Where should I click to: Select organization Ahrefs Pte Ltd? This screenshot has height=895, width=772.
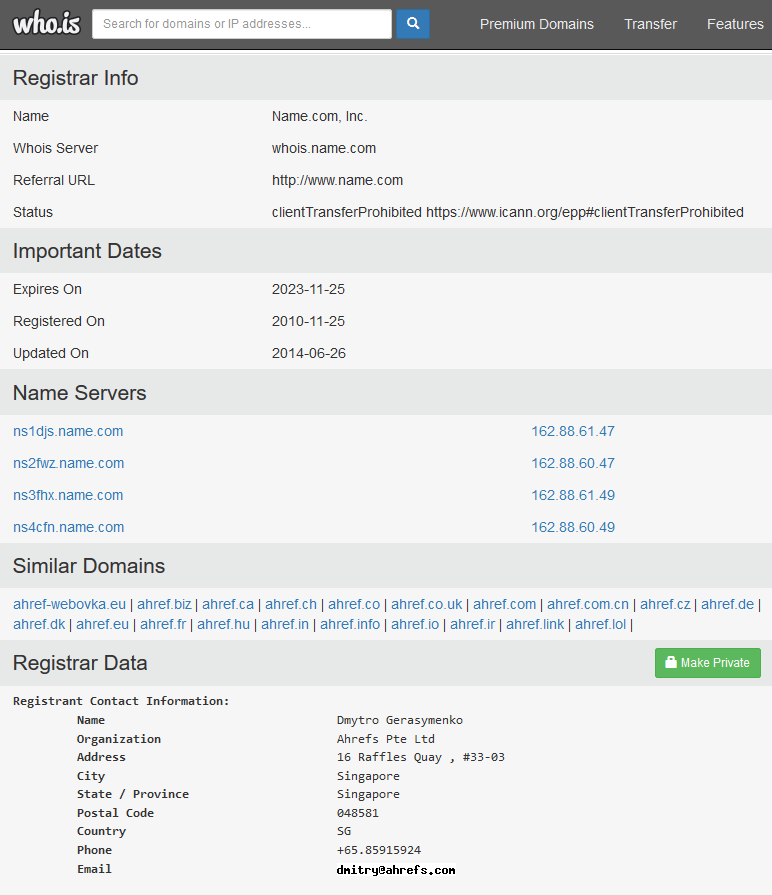[386, 739]
